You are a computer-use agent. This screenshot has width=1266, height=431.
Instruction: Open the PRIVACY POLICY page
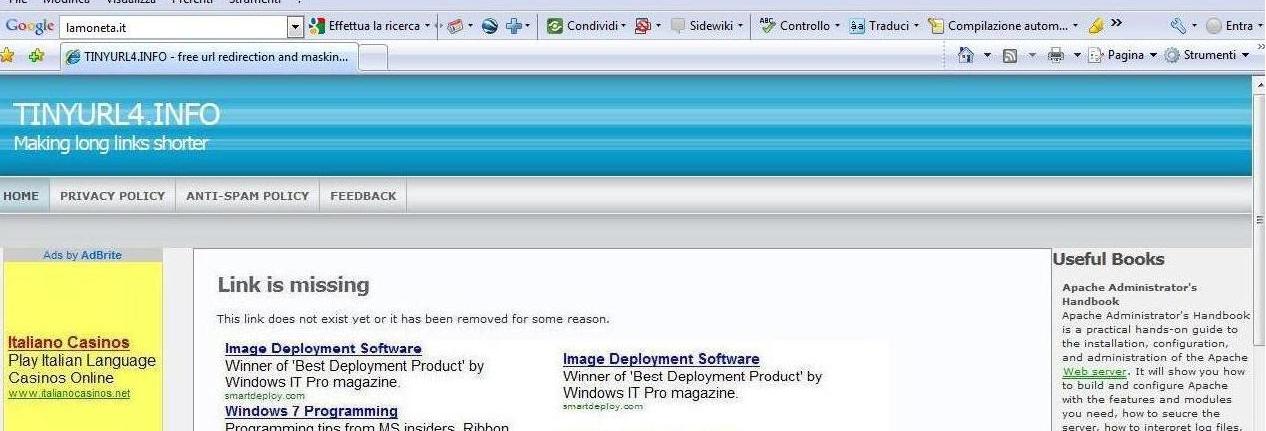pyautogui.click(x=112, y=196)
